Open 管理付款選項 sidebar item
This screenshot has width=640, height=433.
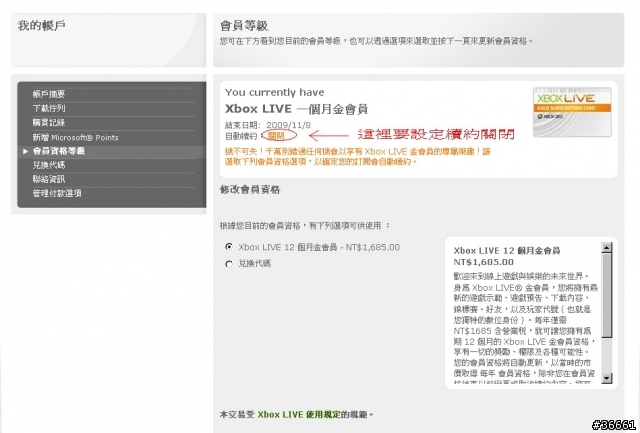57,193
